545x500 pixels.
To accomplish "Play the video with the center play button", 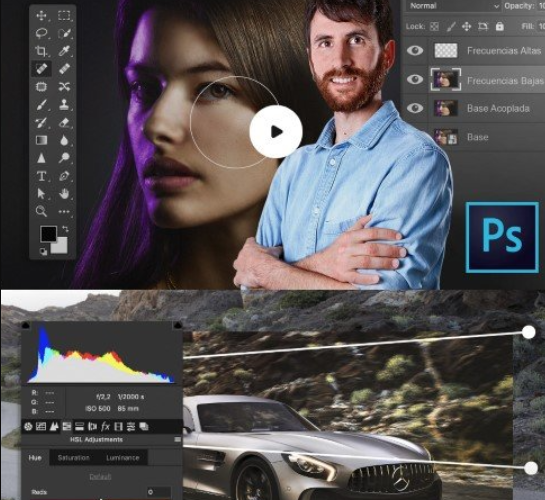I will tap(276, 132).
